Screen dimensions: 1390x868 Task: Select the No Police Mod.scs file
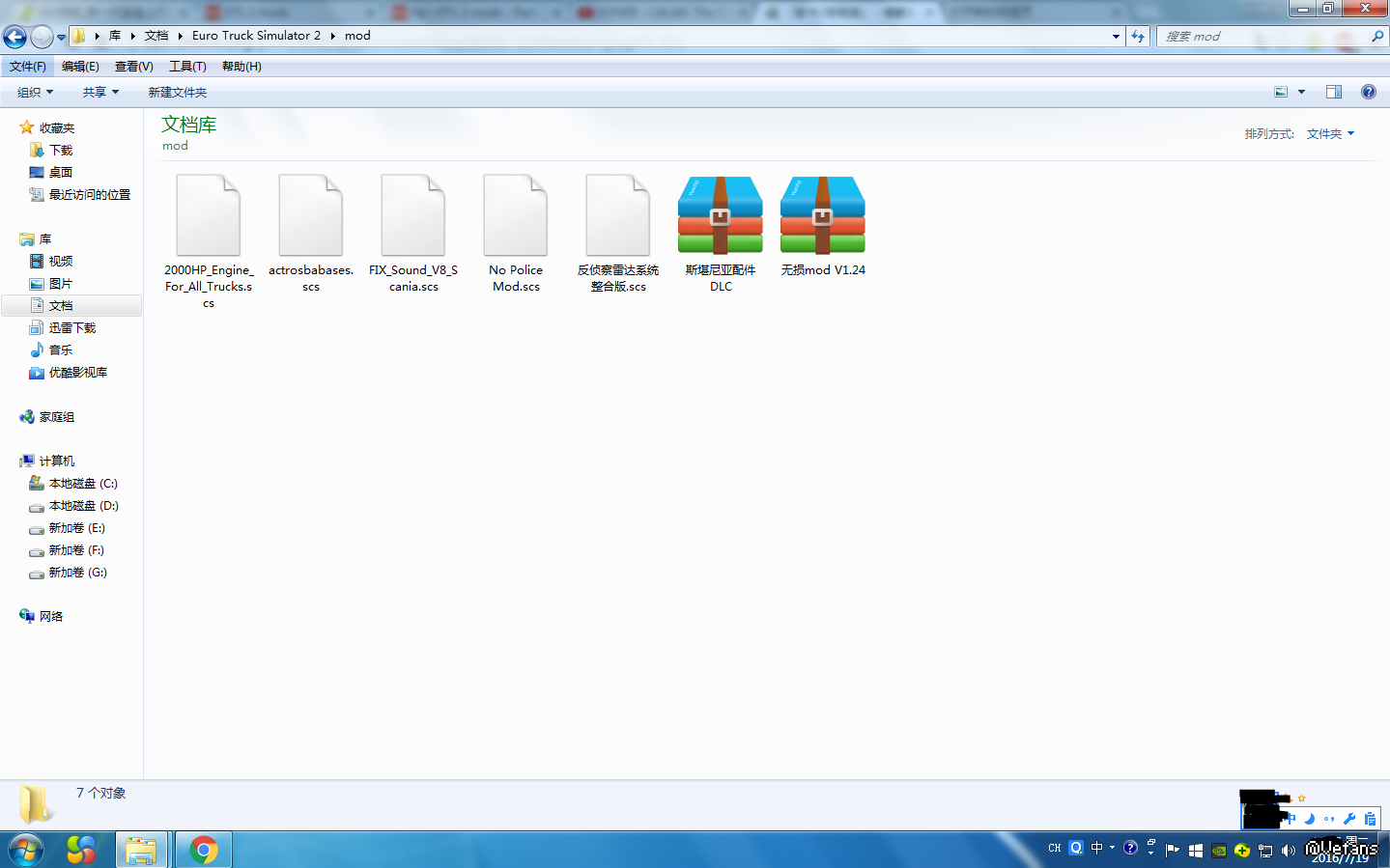[516, 235]
